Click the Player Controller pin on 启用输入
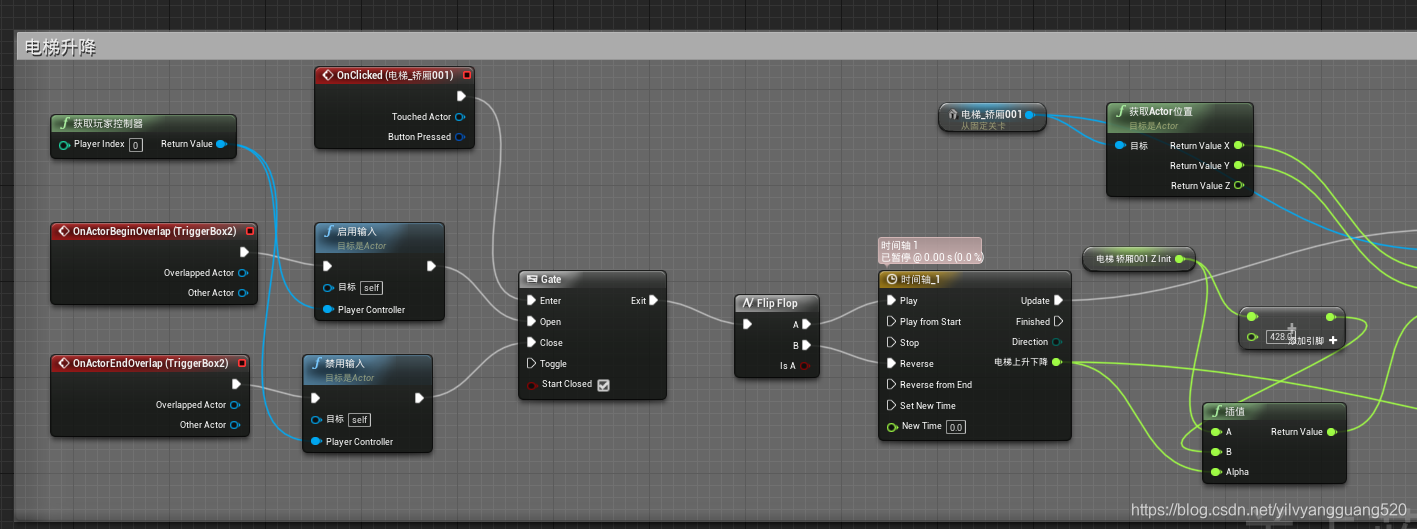Image resolution: width=1417 pixels, height=529 pixels. point(328,309)
